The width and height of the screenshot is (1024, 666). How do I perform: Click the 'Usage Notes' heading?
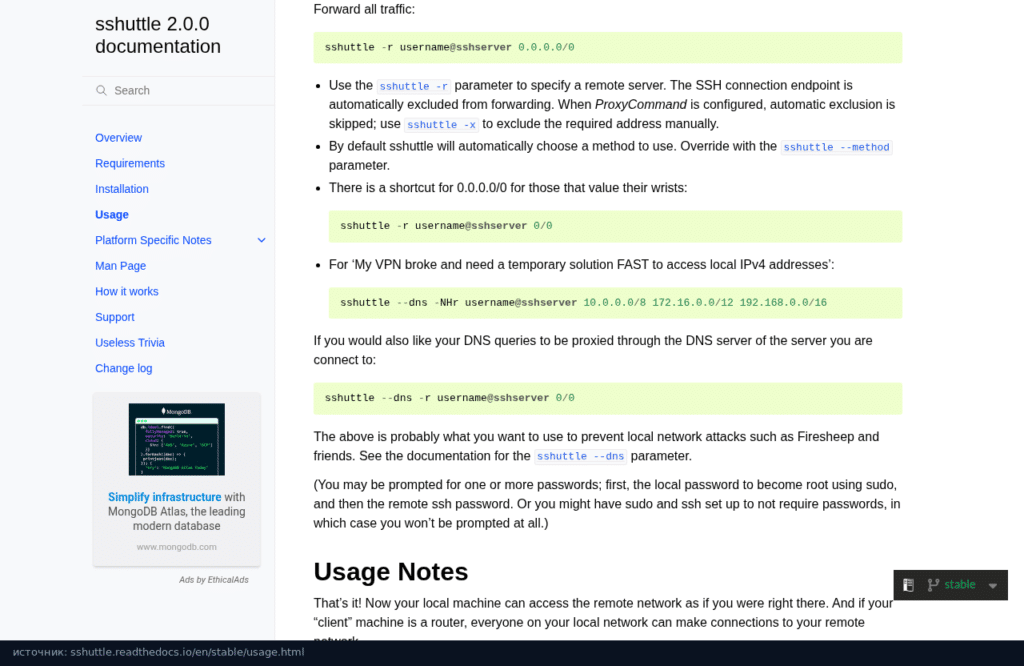coord(391,571)
